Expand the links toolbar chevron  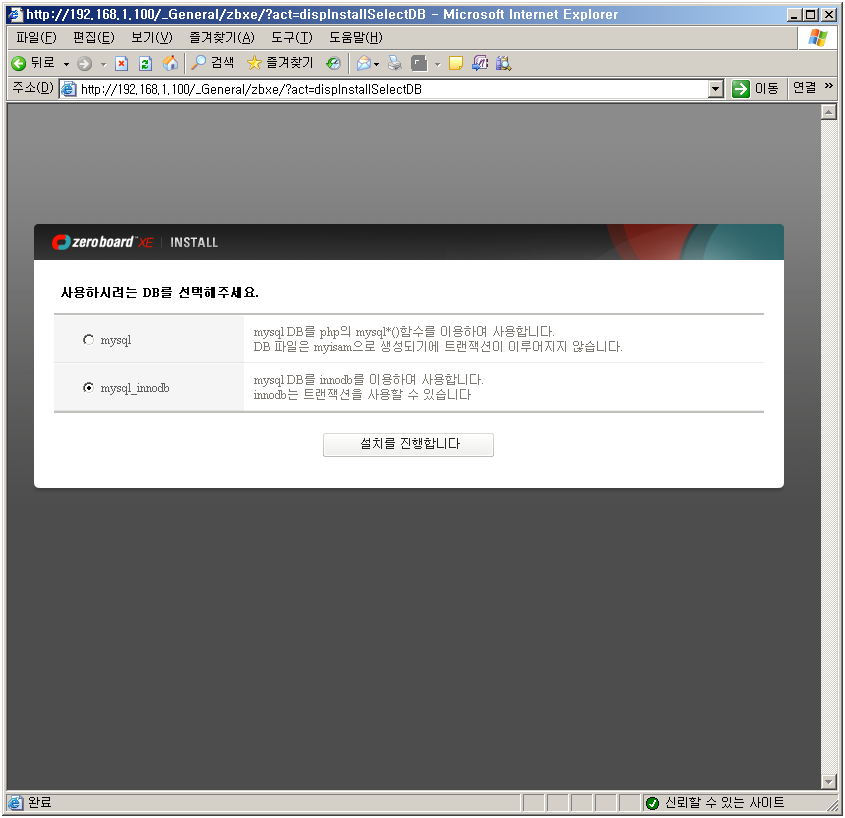click(x=829, y=85)
